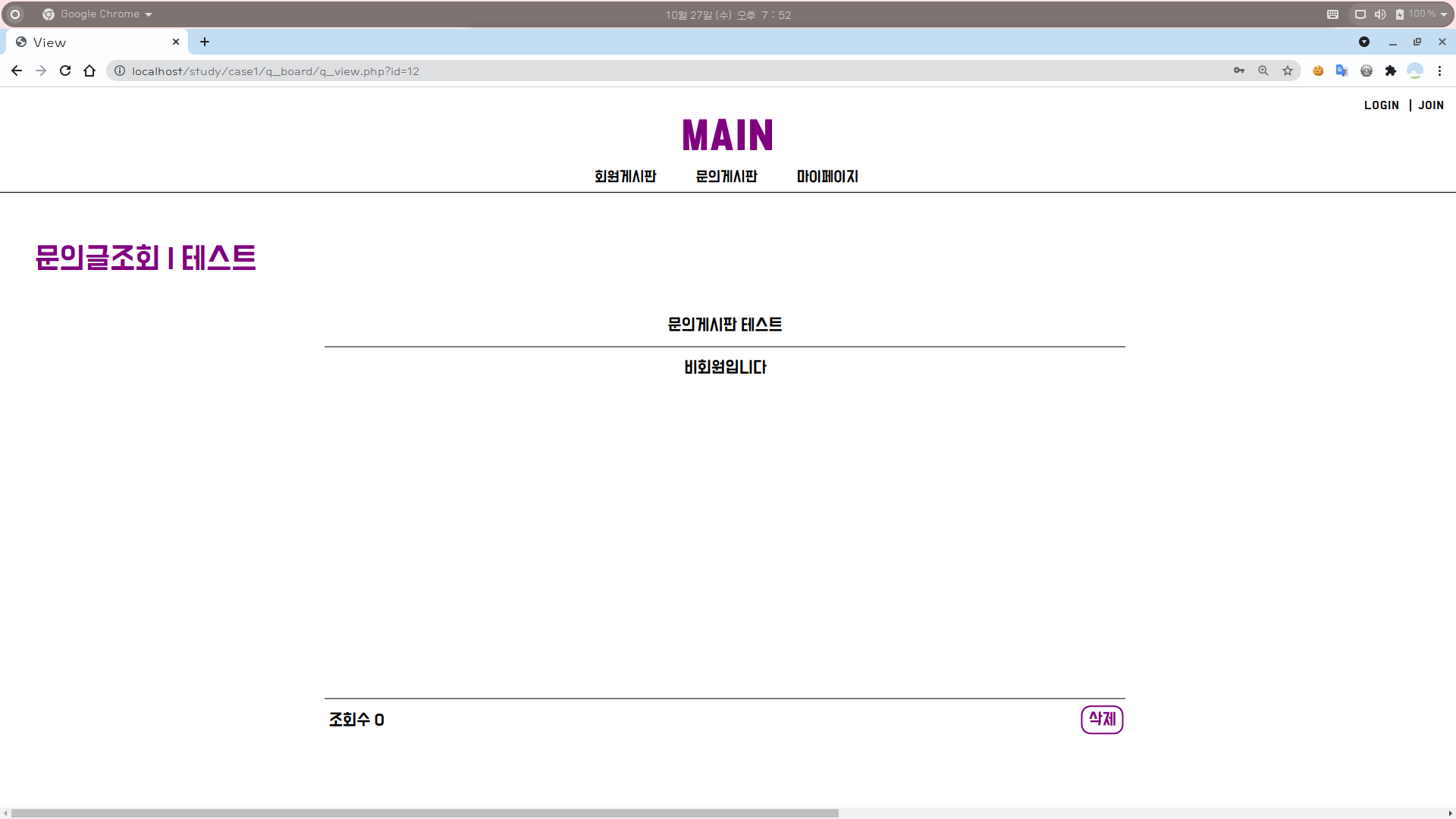Open Chrome three-dot menu
Image resolution: width=1456 pixels, height=819 pixels.
tap(1439, 71)
